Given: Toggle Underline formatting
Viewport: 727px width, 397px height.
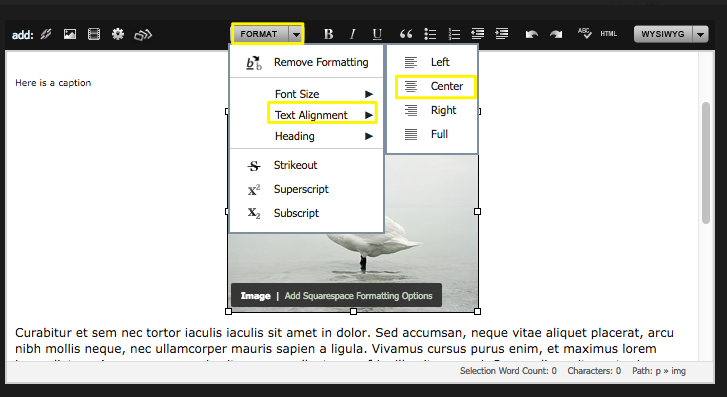Looking at the screenshot, I should pyautogui.click(x=377, y=34).
